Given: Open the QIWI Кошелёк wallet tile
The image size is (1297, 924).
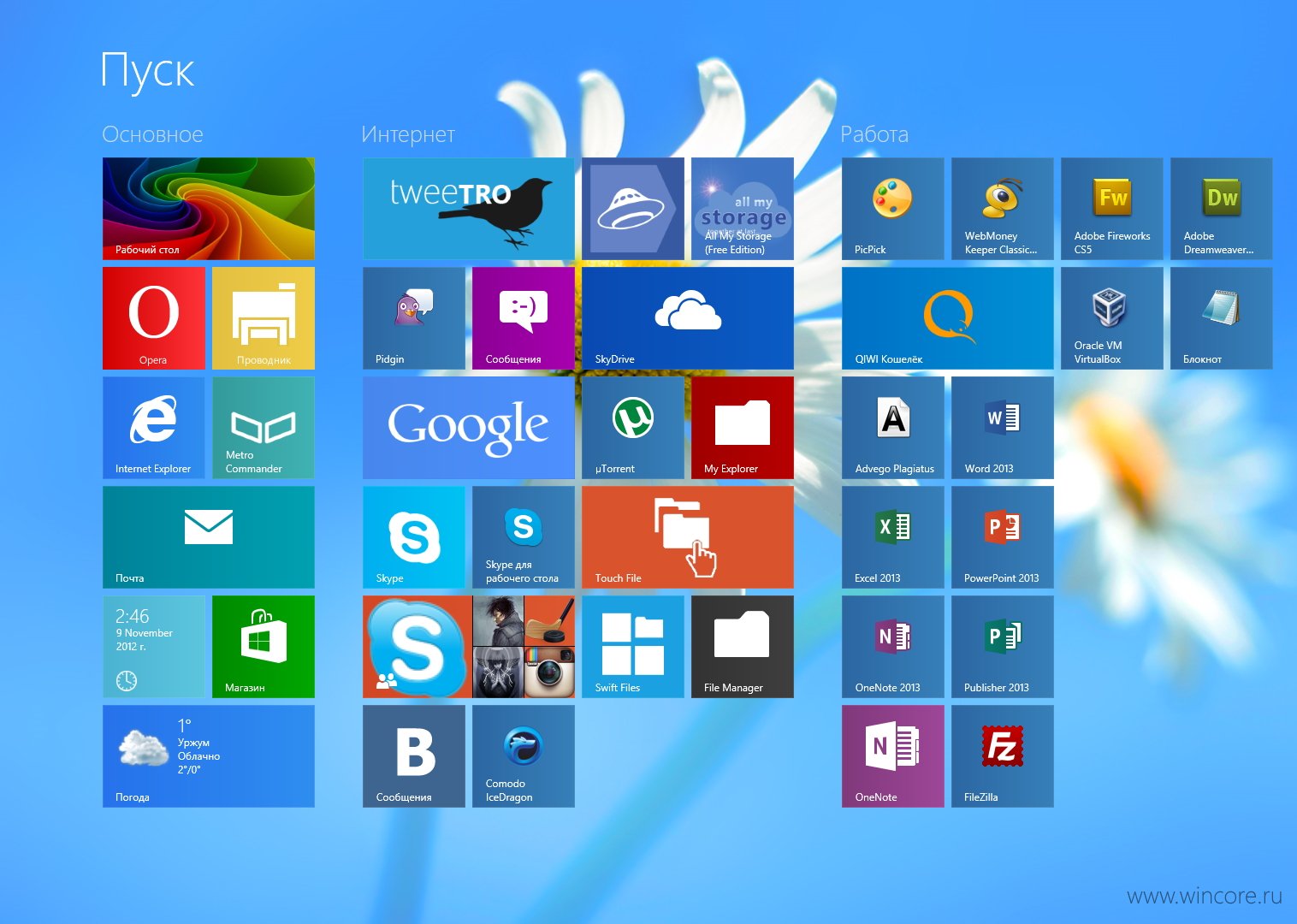Looking at the screenshot, I should point(948,318).
